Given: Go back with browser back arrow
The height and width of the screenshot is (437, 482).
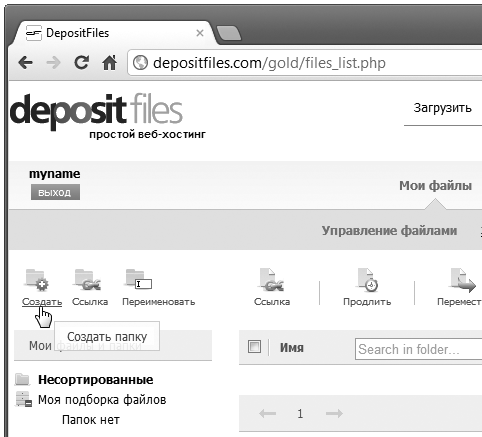Looking at the screenshot, I should (x=25, y=62).
